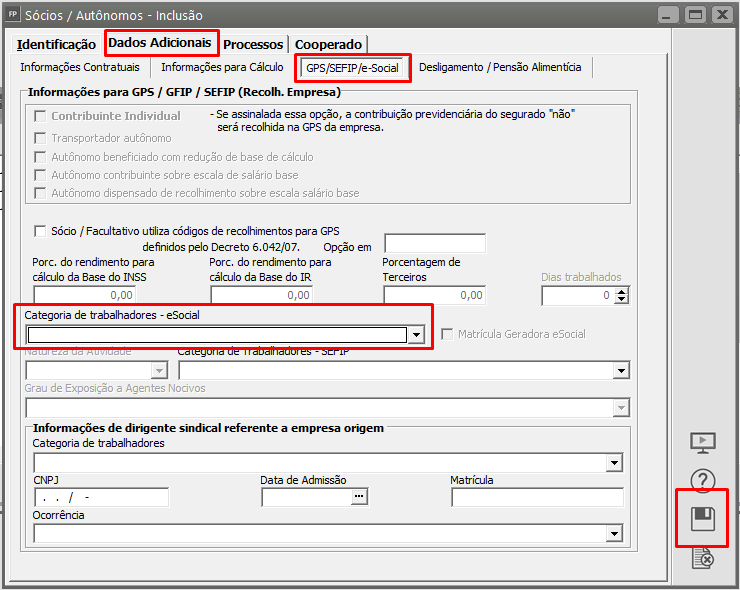Click the cancel document icon
The height and width of the screenshot is (590, 740).
(703, 558)
